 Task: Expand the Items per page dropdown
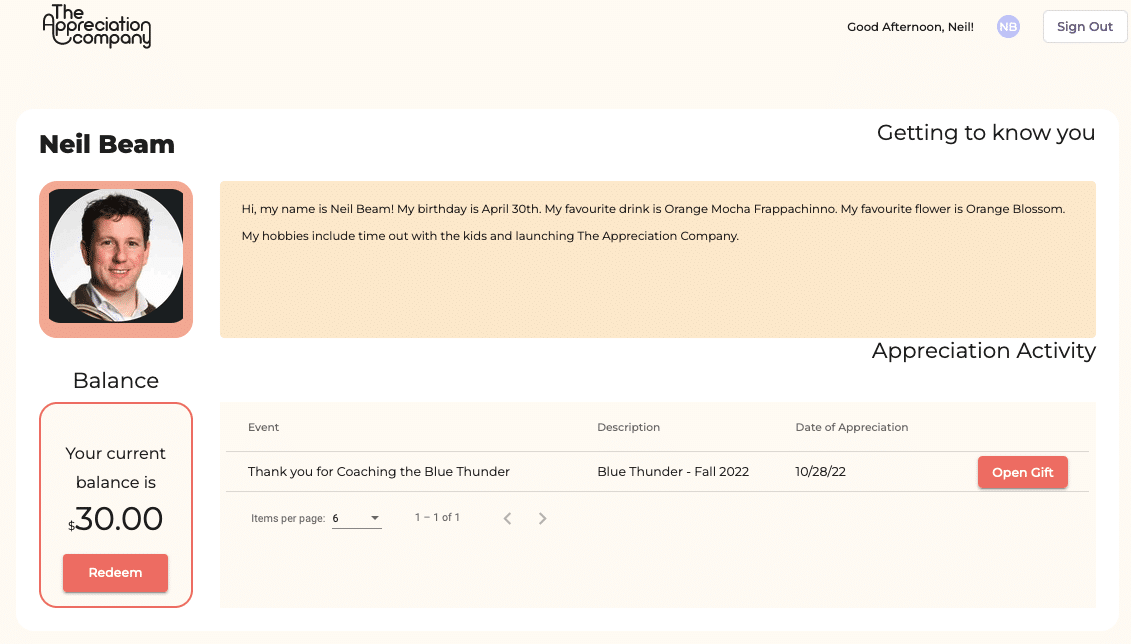[356, 519]
